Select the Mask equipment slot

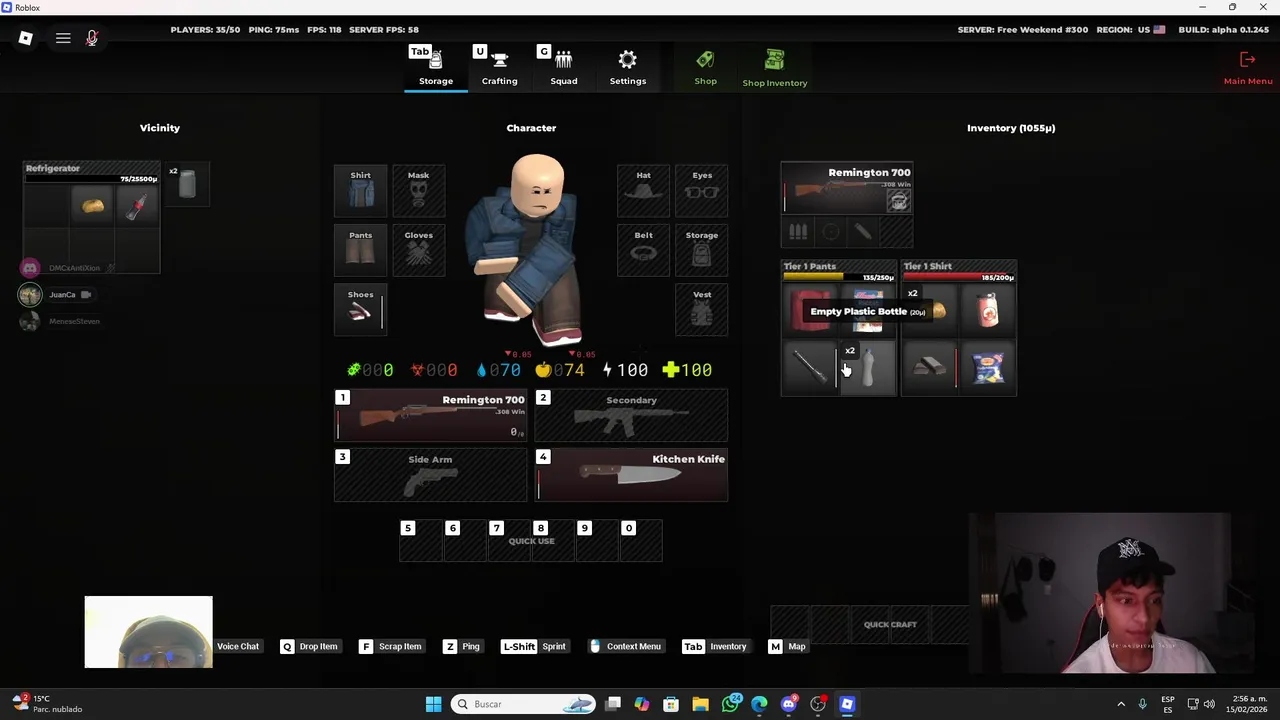418,190
